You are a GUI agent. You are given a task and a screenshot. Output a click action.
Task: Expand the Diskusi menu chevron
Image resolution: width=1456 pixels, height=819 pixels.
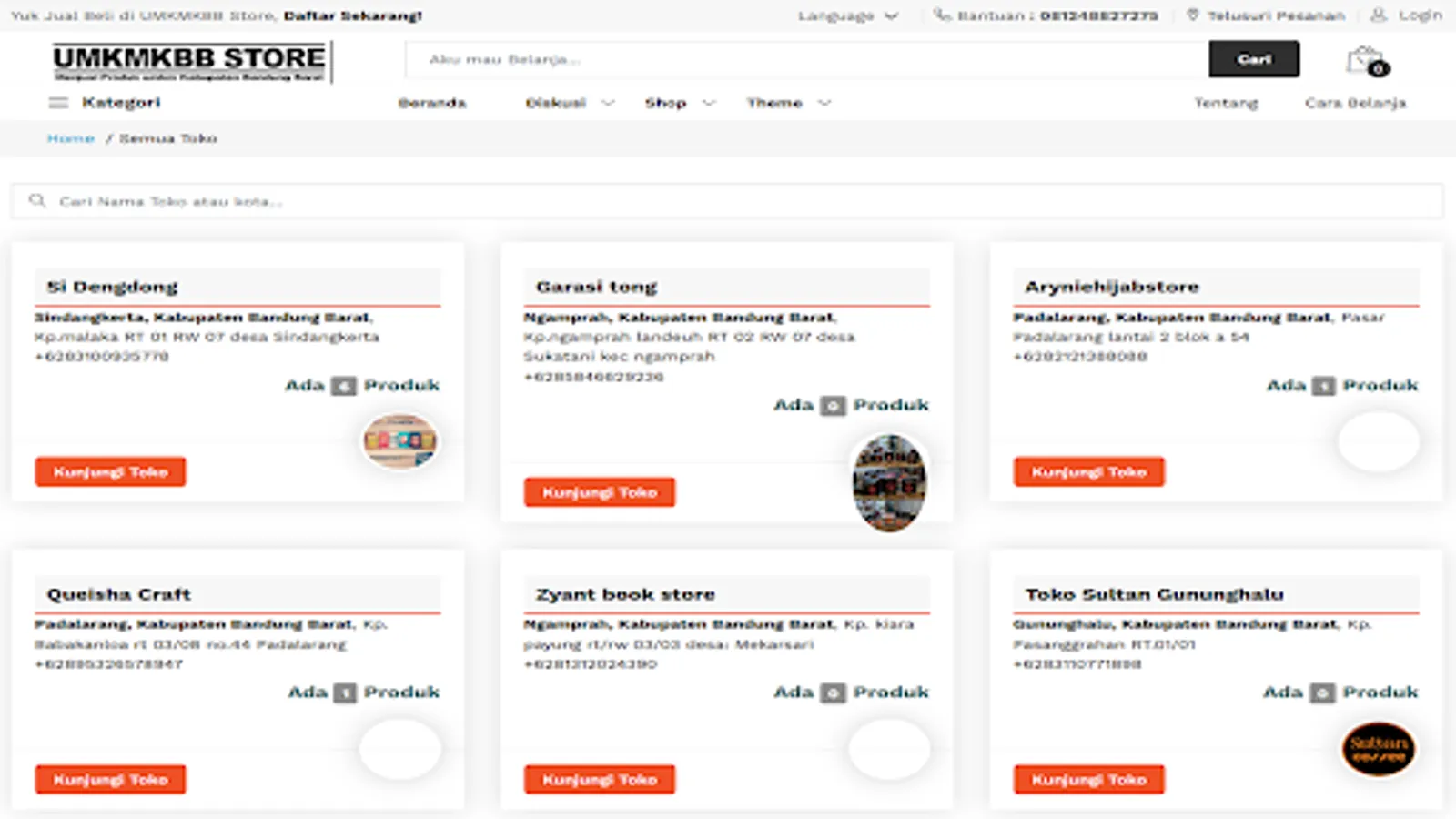click(x=608, y=103)
